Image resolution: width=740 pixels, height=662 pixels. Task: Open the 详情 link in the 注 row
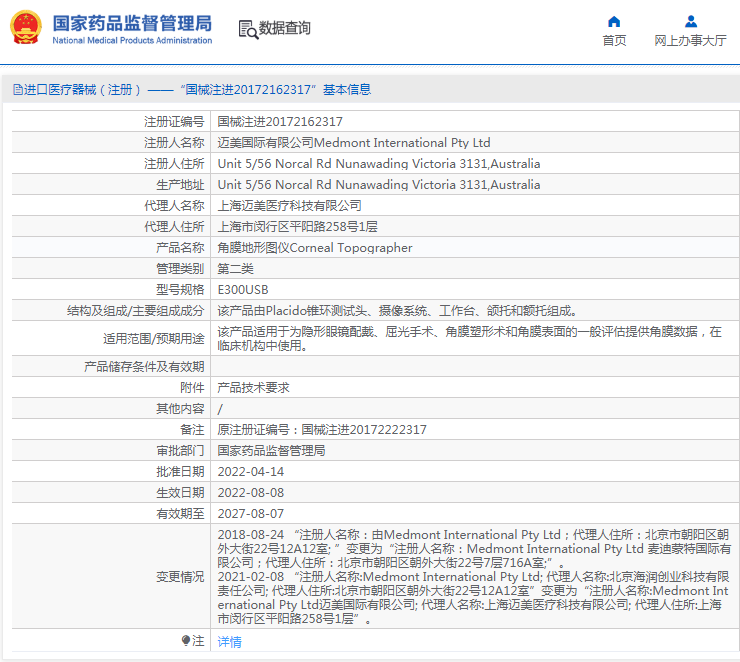pos(229,641)
